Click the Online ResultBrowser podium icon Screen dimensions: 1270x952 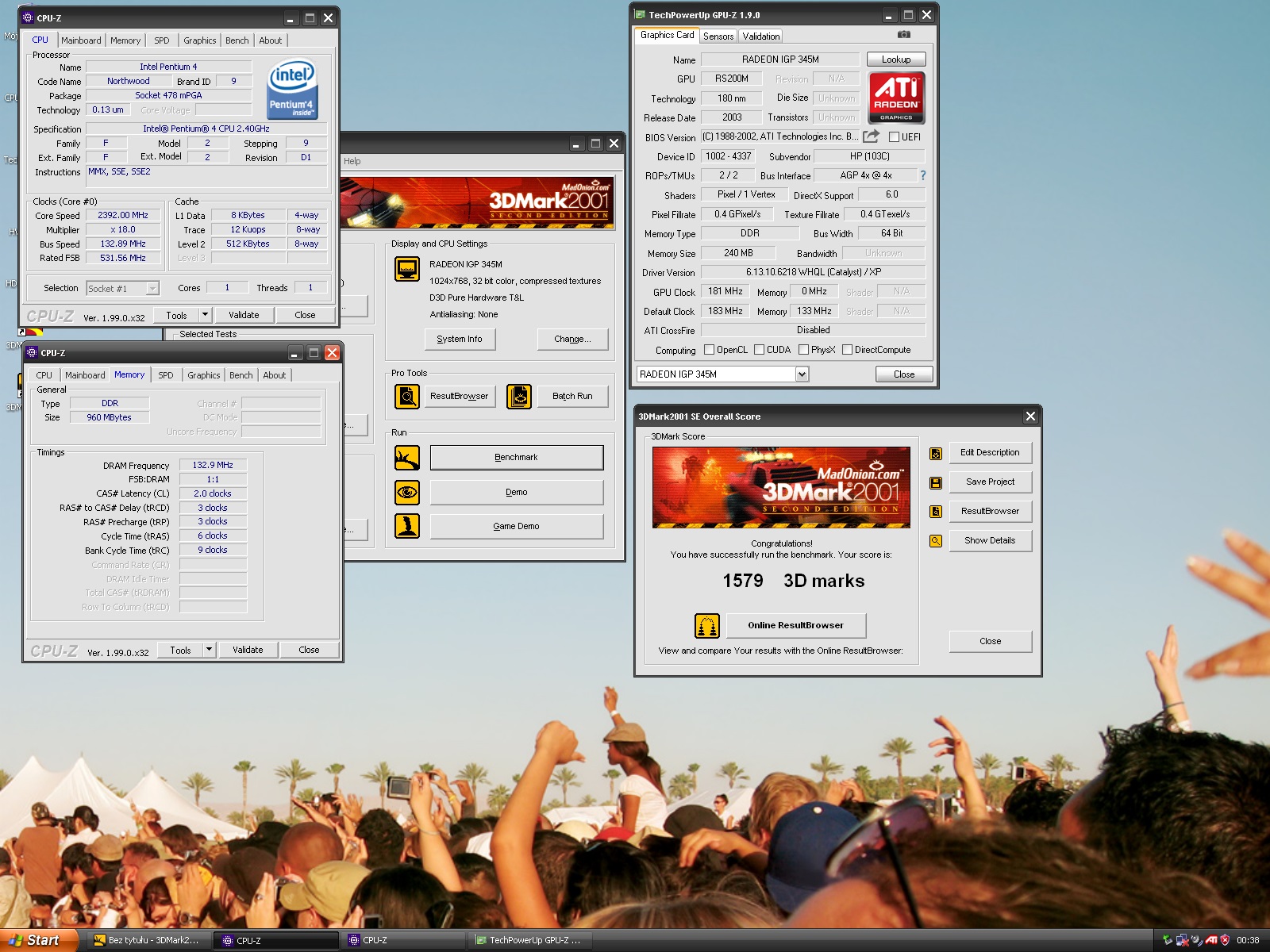tap(707, 626)
